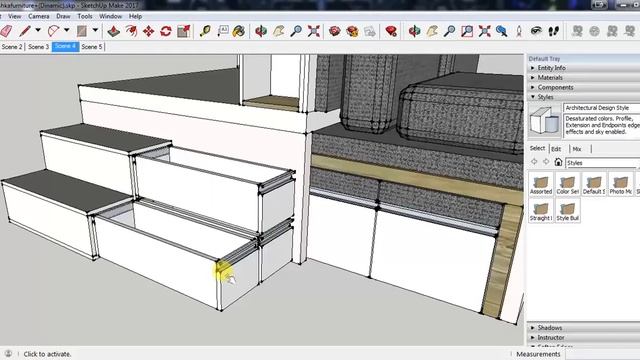
Task: Expand the Entity Info panel
Action: 584,68
